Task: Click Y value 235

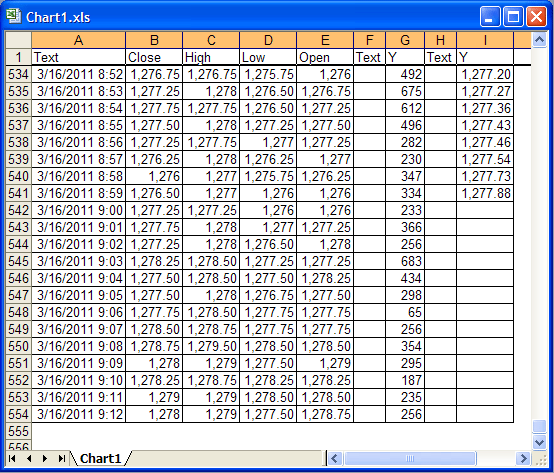Action: 405,397
